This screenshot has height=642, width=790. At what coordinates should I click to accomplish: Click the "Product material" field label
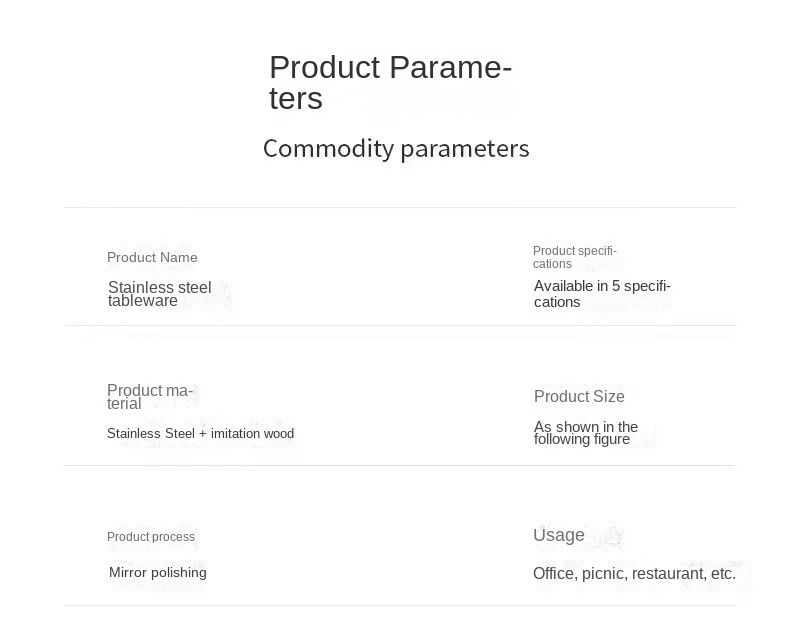(x=149, y=397)
